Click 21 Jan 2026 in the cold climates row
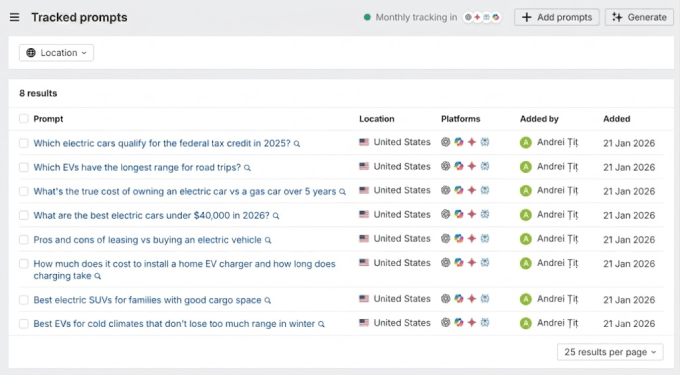Screen dimensions: 680x375 [x=629, y=323]
